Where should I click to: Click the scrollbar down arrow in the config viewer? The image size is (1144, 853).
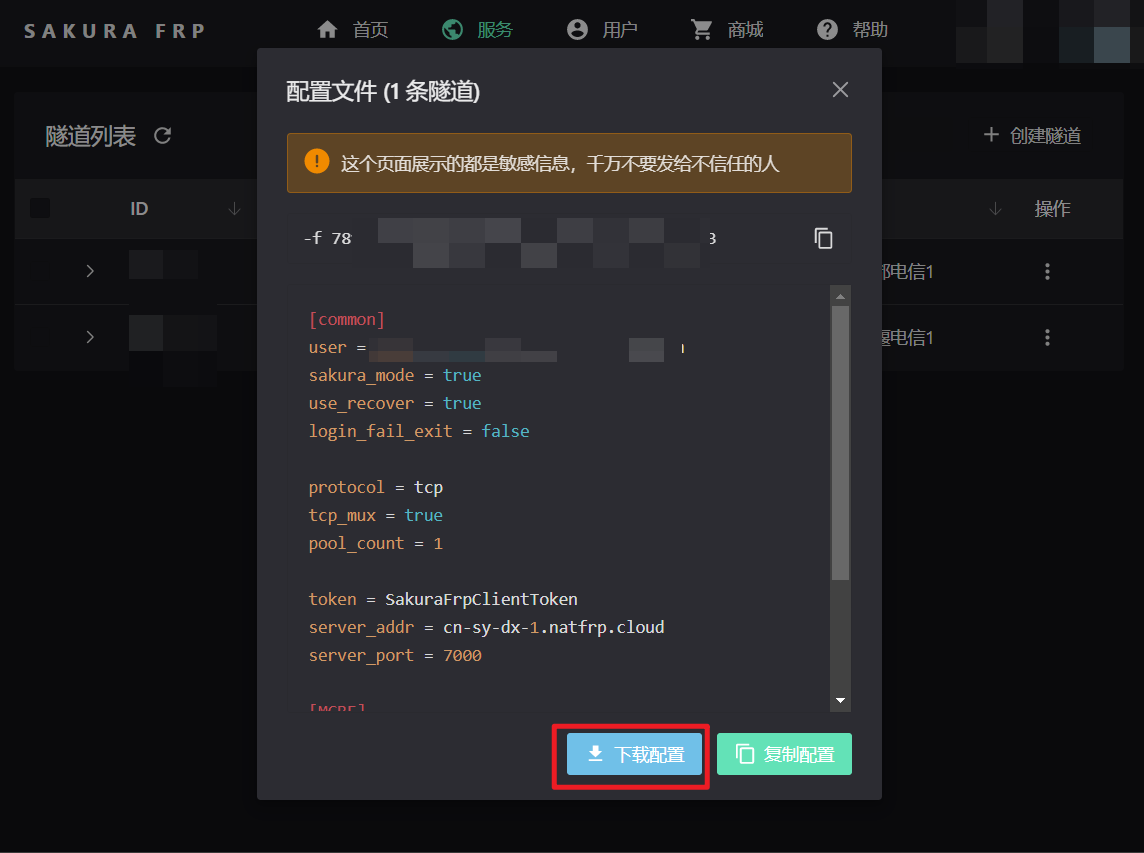[840, 700]
